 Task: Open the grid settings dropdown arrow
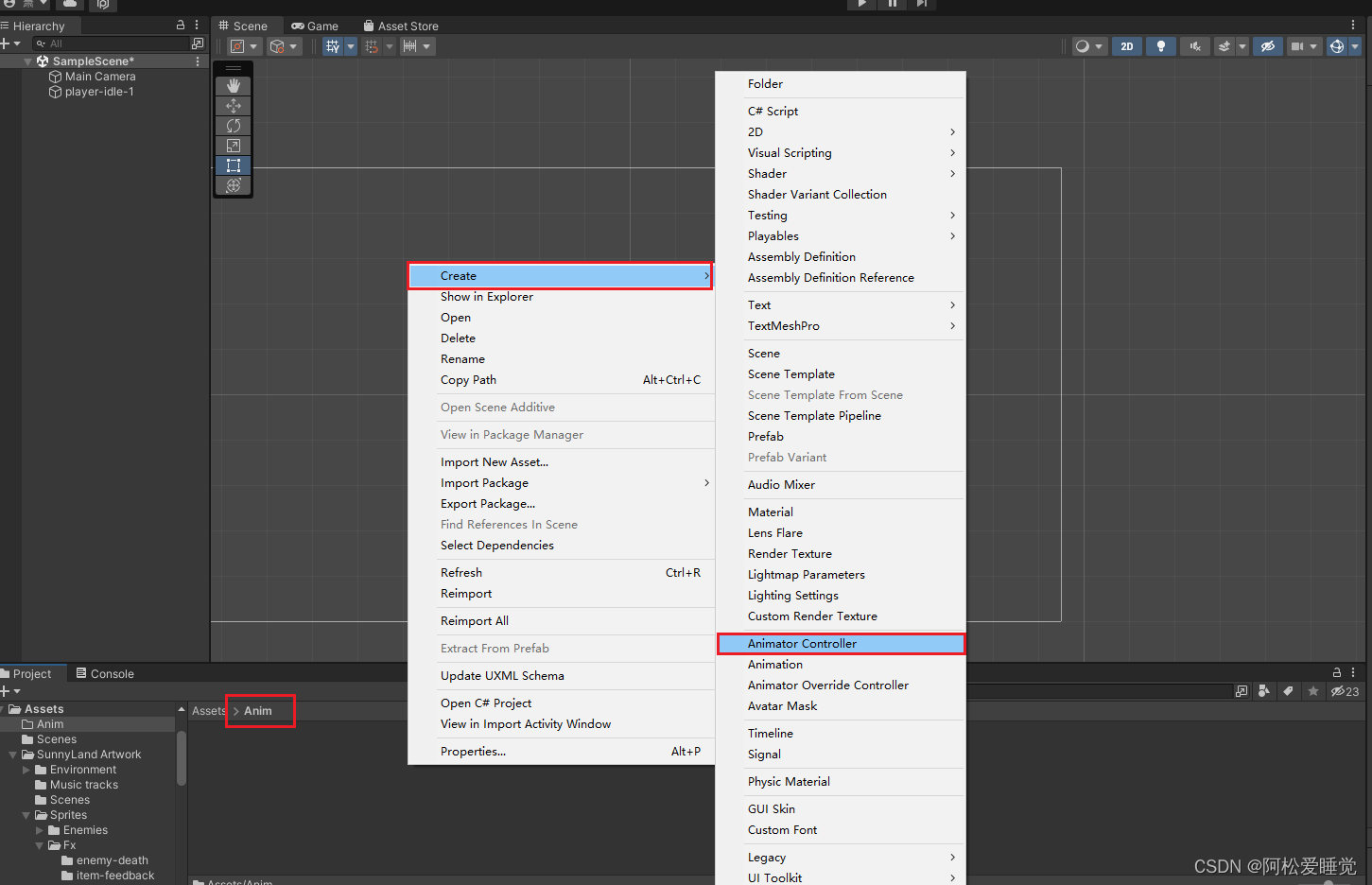click(351, 46)
